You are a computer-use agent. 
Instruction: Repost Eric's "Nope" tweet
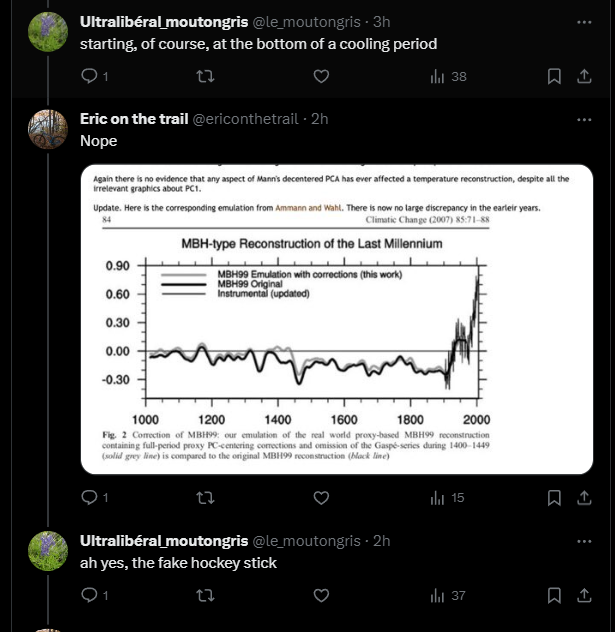coord(205,498)
